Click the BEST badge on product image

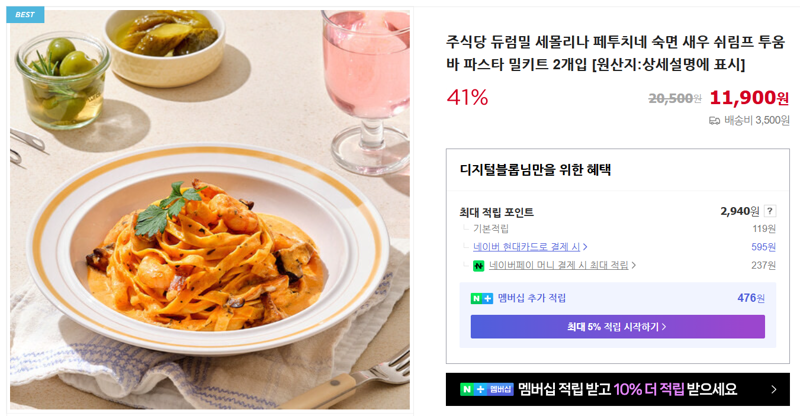25,14
